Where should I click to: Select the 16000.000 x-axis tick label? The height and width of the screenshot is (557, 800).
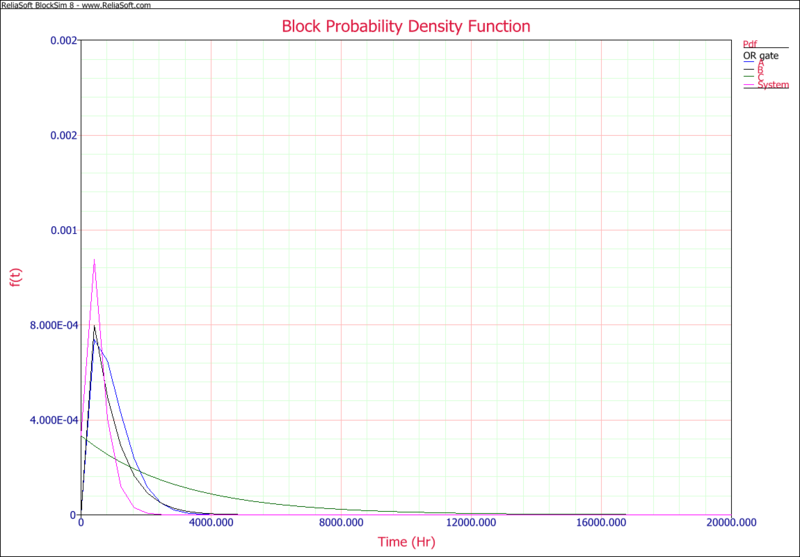click(601, 524)
